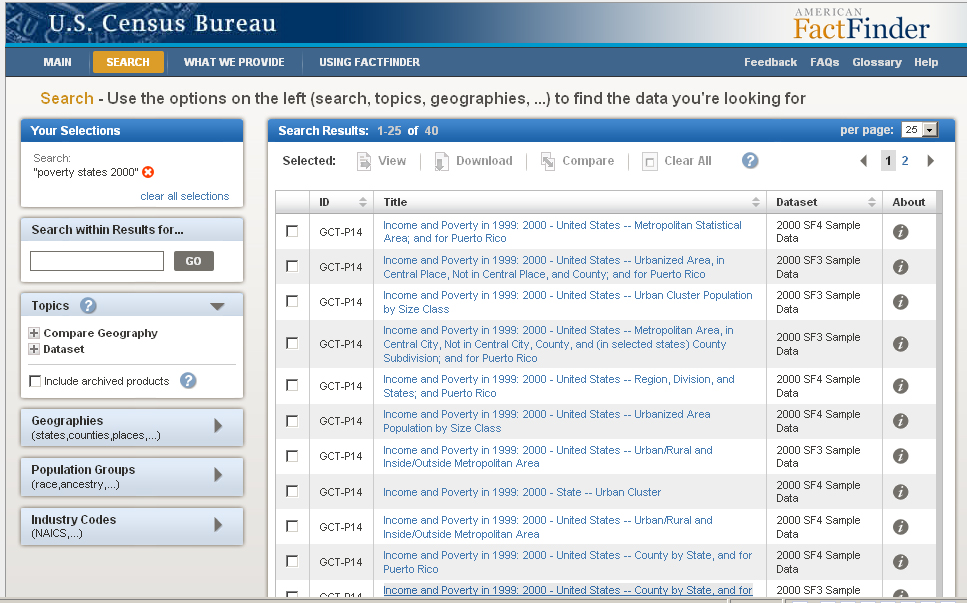Open Urban Cluster Population by Size Class title

click(x=567, y=302)
